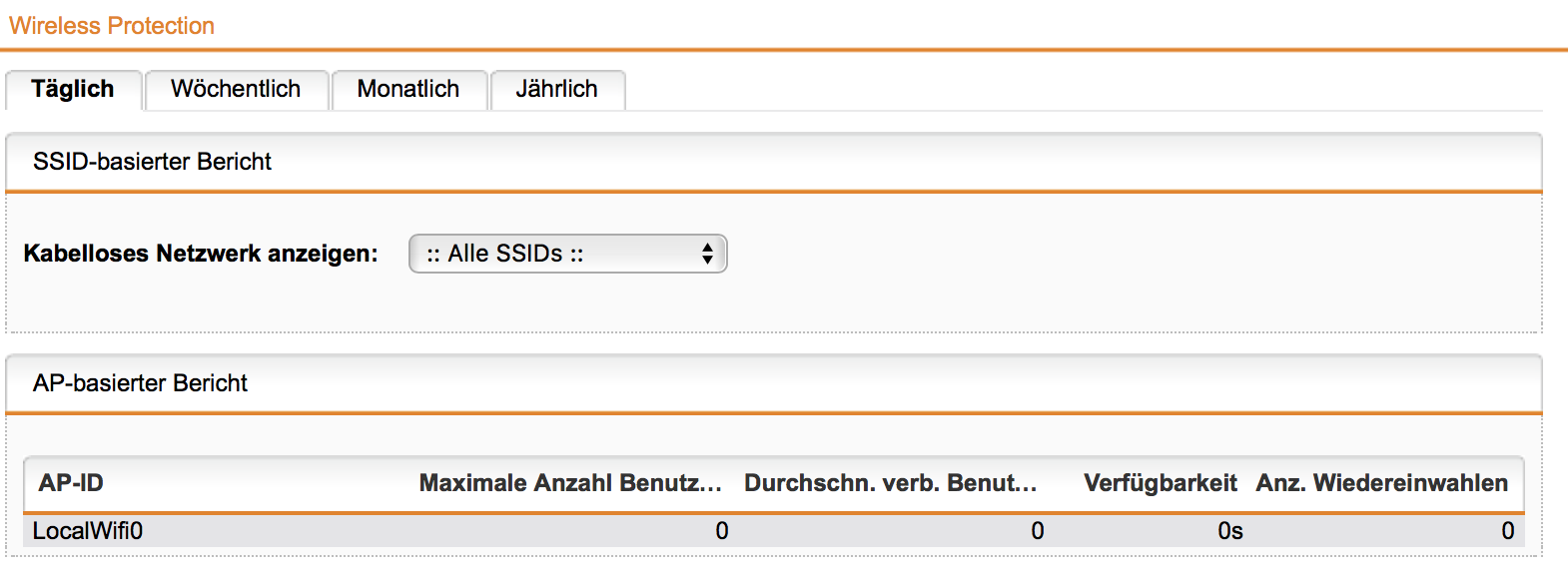Screen dimensions: 1568x581
Task: Click LocalWifi0 Wiedereinwahlen count cell
Action: pyautogui.click(x=1508, y=531)
